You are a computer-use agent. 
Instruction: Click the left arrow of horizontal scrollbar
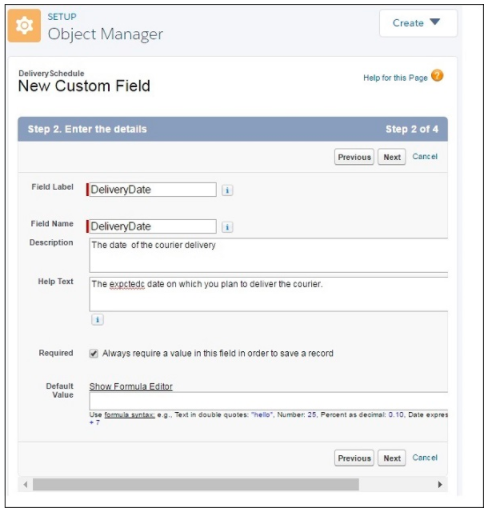click(25, 484)
